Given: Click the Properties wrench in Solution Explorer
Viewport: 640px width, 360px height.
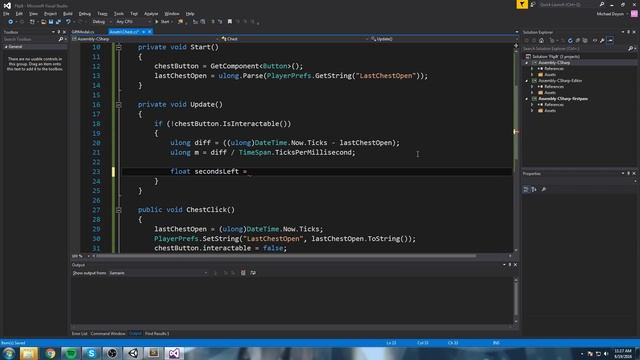Looking at the screenshot, I should pyautogui.click(x=602, y=40).
